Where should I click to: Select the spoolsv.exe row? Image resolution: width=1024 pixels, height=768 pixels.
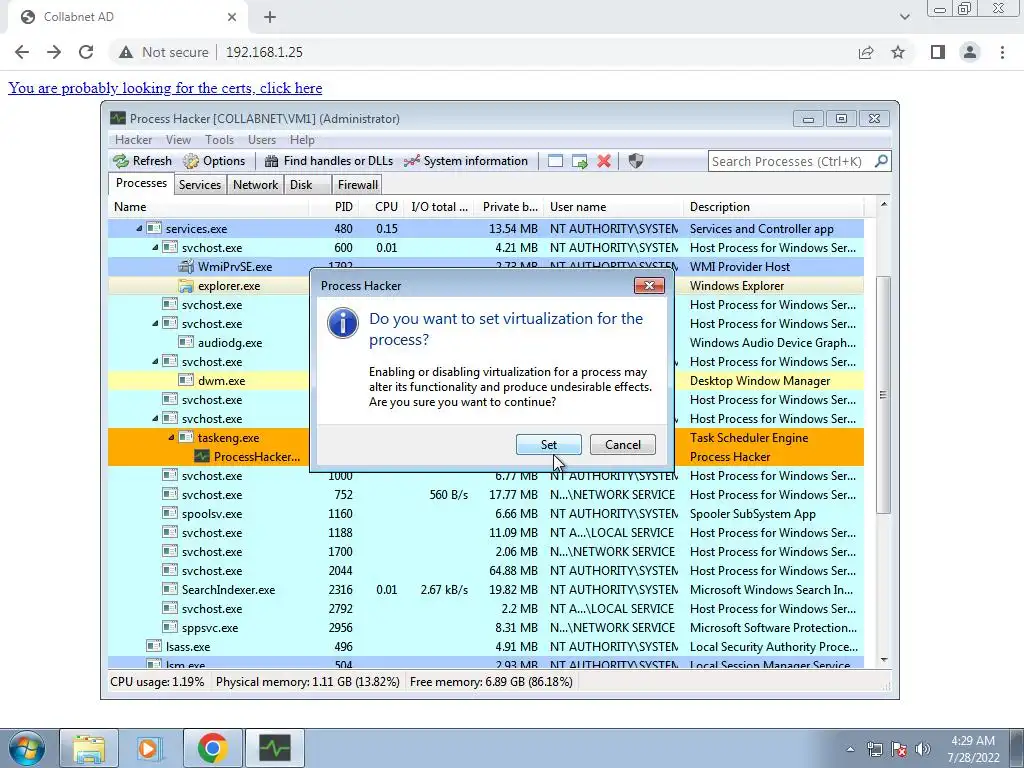[x=485, y=514]
